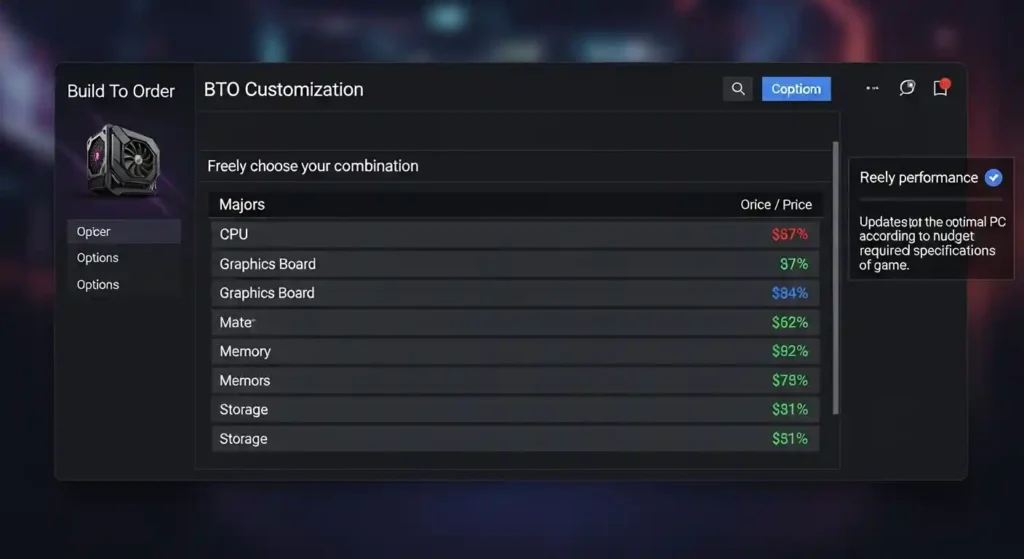
Task: Click the $51% price of last Storage
Action: pos(790,439)
